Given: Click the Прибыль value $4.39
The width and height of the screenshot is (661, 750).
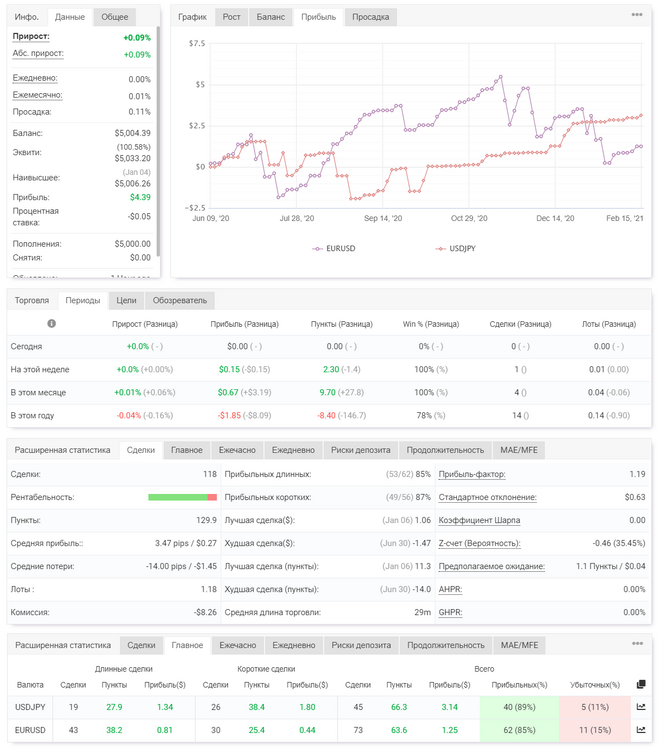Looking at the screenshot, I should 140,197.
